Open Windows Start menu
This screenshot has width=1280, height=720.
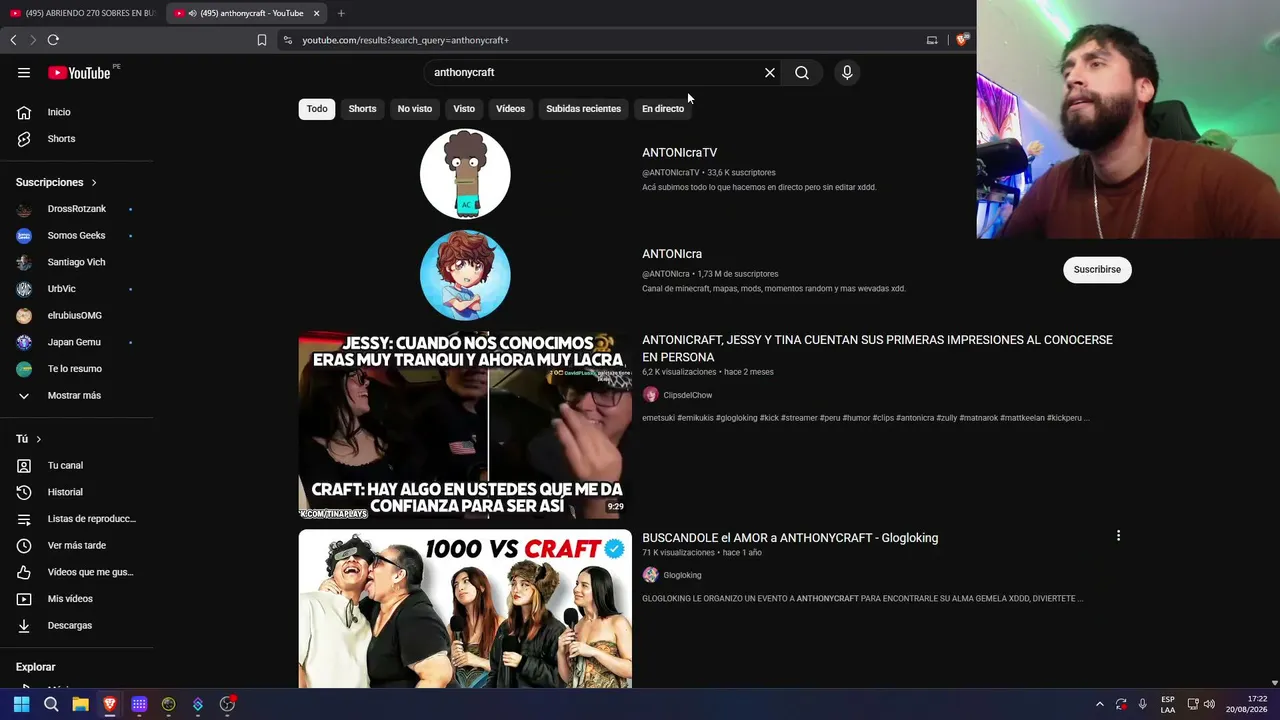pyautogui.click(x=22, y=704)
